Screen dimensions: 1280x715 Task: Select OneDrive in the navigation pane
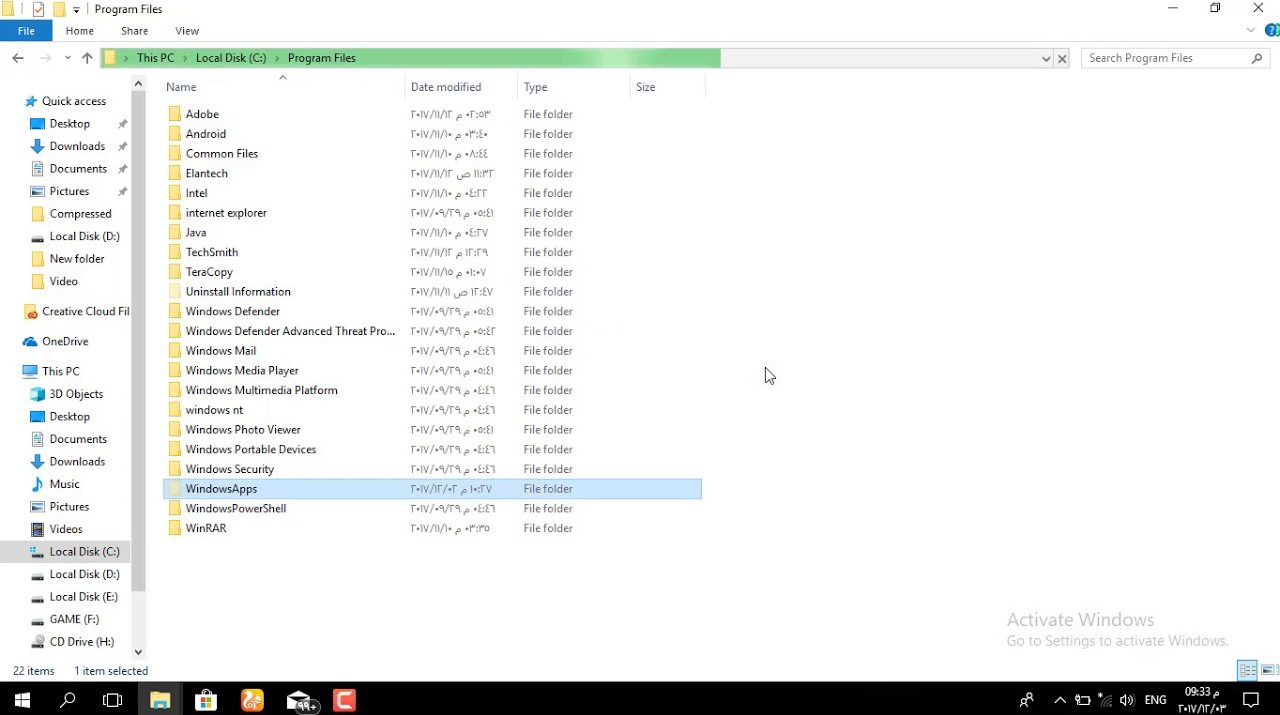(x=65, y=341)
